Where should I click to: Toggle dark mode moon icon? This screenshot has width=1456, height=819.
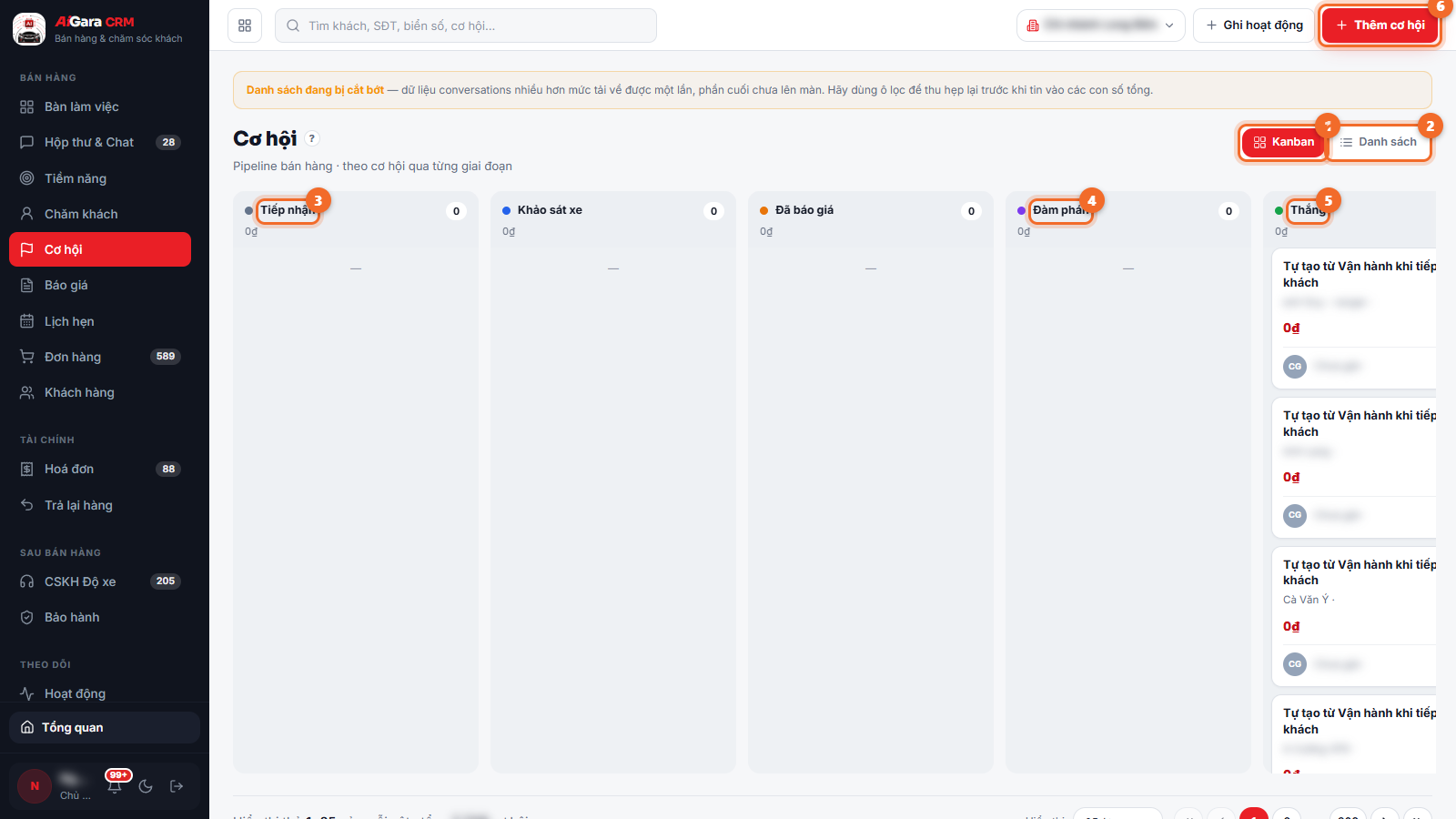[146, 786]
